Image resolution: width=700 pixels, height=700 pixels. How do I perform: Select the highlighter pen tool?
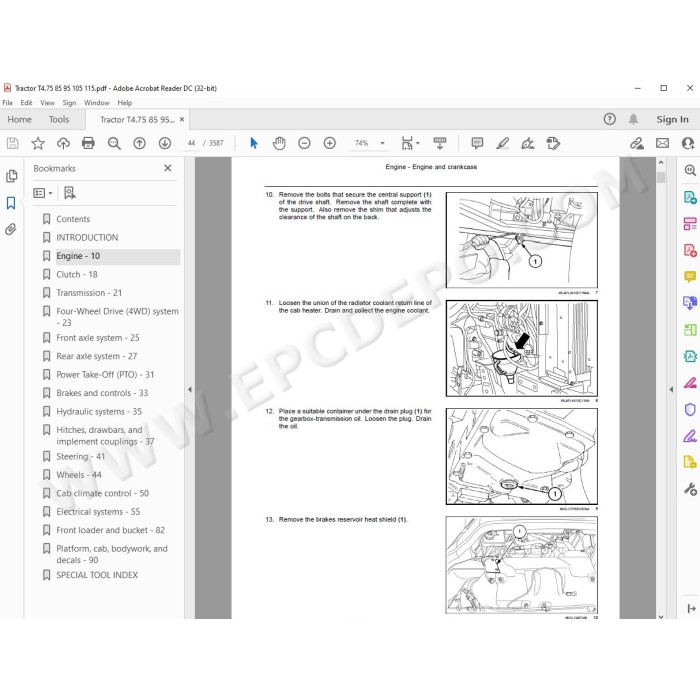(503, 143)
